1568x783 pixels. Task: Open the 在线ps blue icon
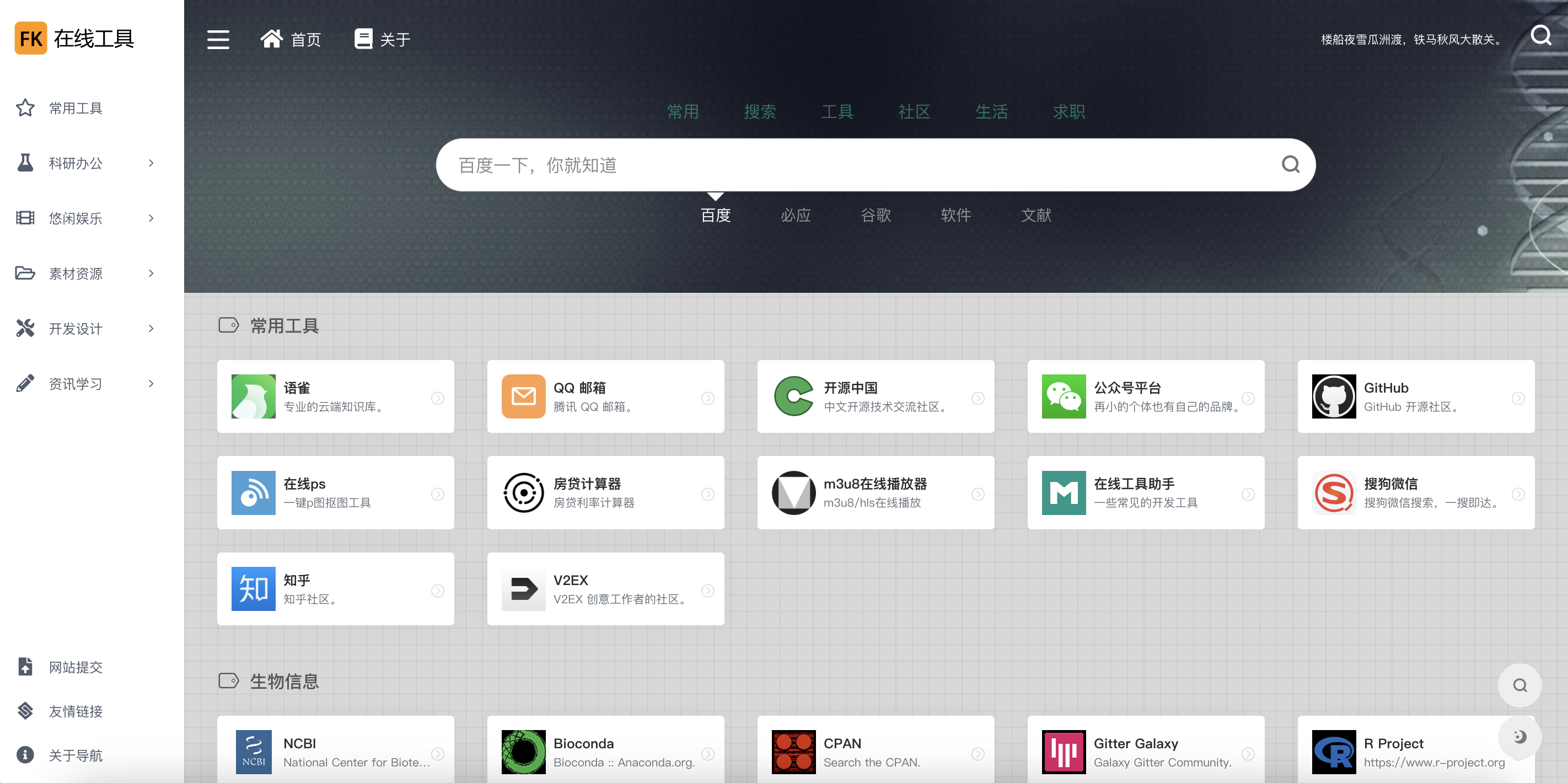(x=253, y=492)
